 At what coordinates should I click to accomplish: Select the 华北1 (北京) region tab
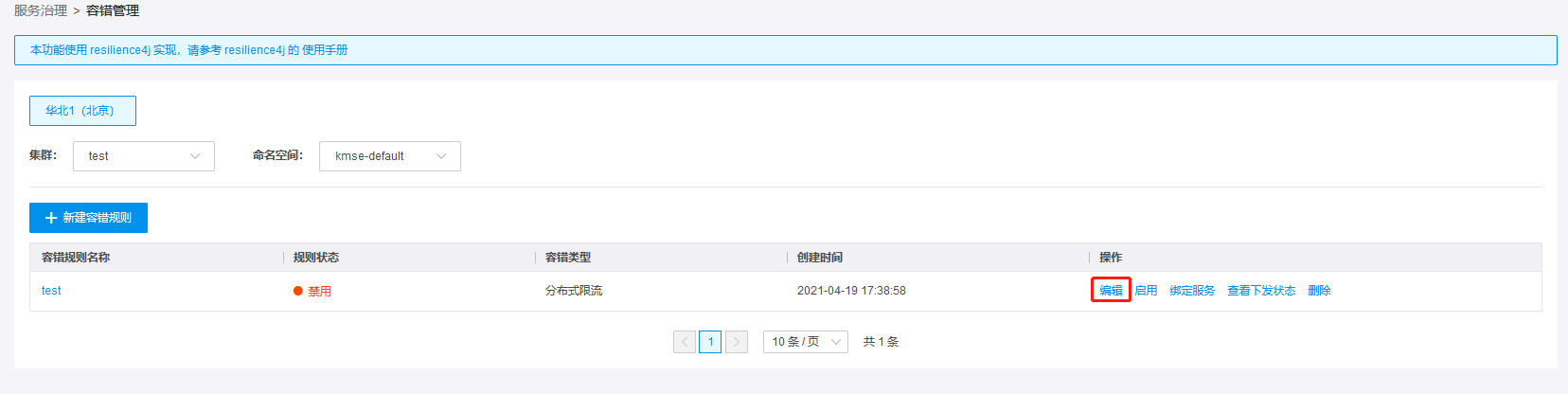(x=82, y=111)
